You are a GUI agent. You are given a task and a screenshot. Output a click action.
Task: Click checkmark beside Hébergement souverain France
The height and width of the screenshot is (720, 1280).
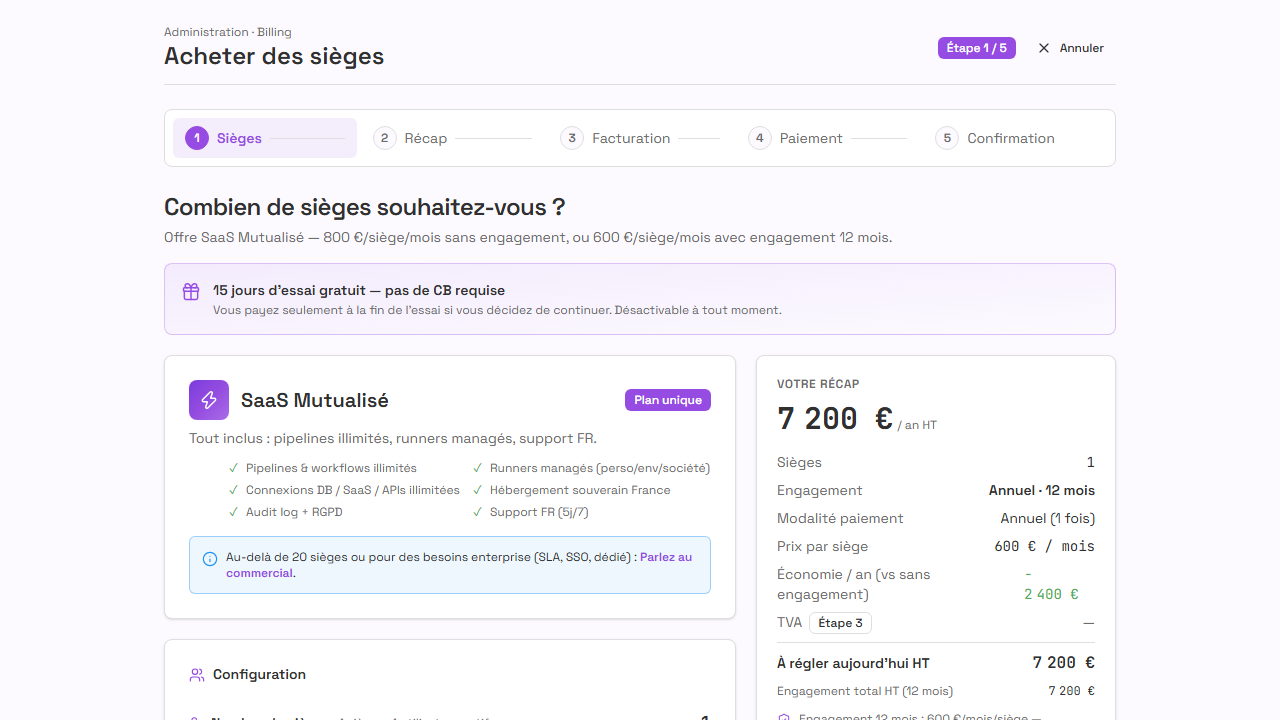(x=478, y=490)
